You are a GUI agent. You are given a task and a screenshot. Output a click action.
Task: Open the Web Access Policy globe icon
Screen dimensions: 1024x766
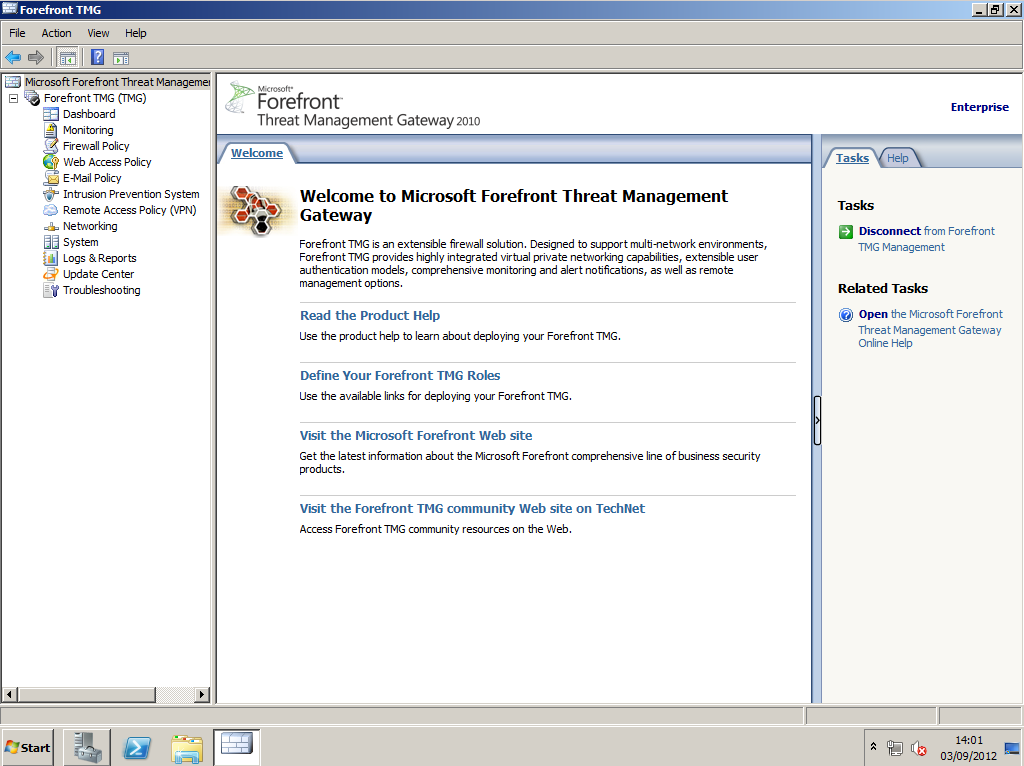tap(51, 162)
